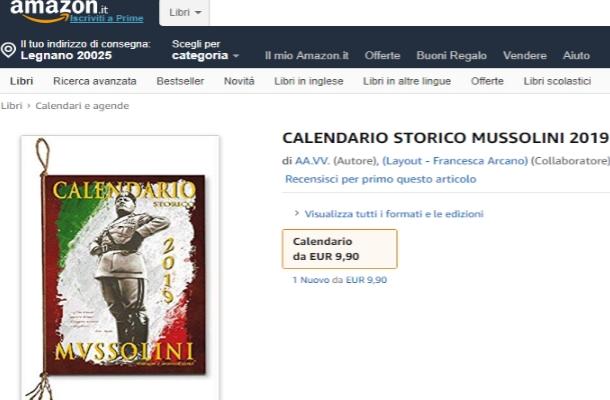
Task: Open the 1 Nuovo da EUR 9,90 offer link
Action: coord(340,280)
